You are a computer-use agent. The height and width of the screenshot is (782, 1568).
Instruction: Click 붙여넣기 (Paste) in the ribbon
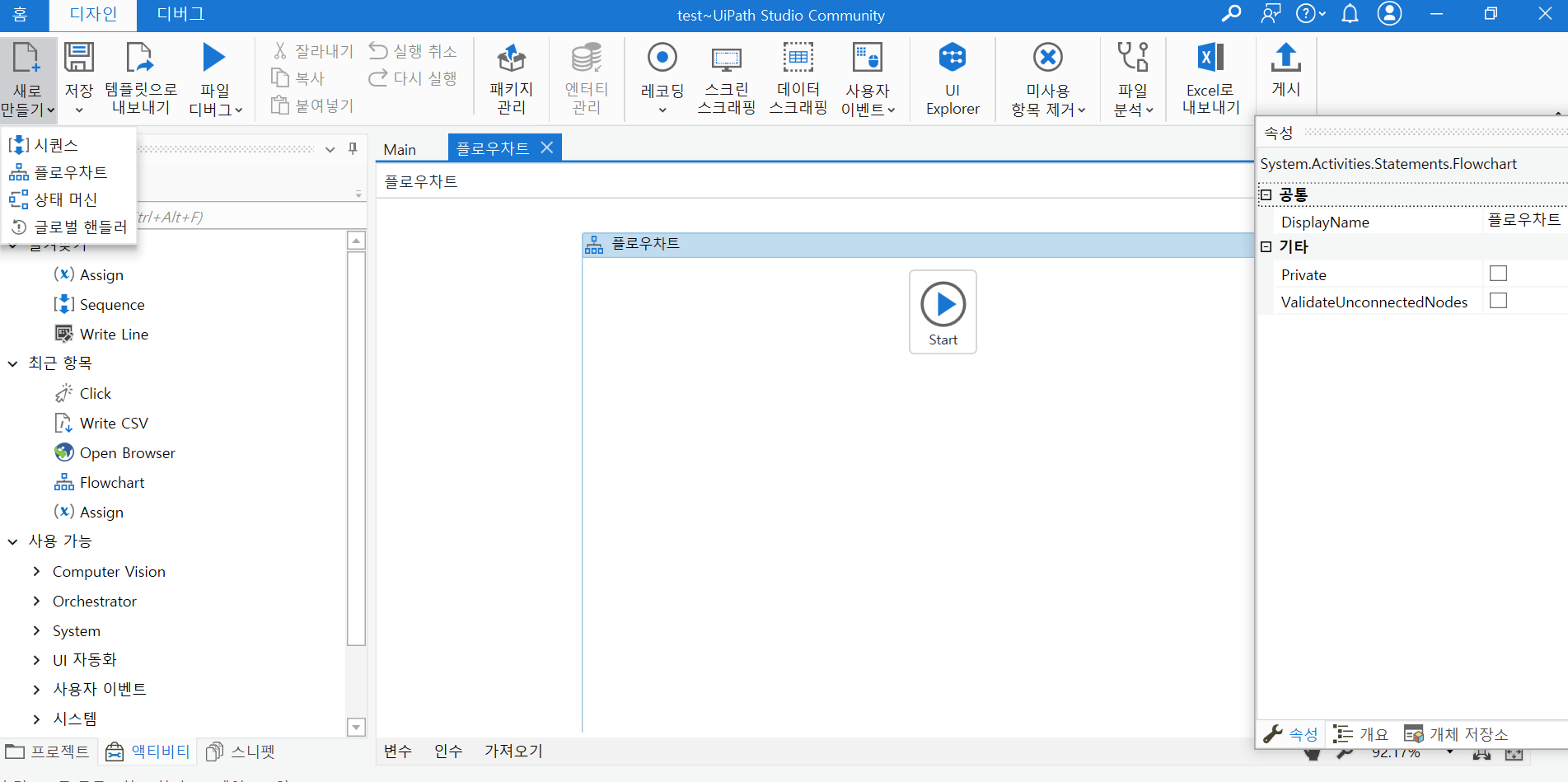click(x=312, y=105)
